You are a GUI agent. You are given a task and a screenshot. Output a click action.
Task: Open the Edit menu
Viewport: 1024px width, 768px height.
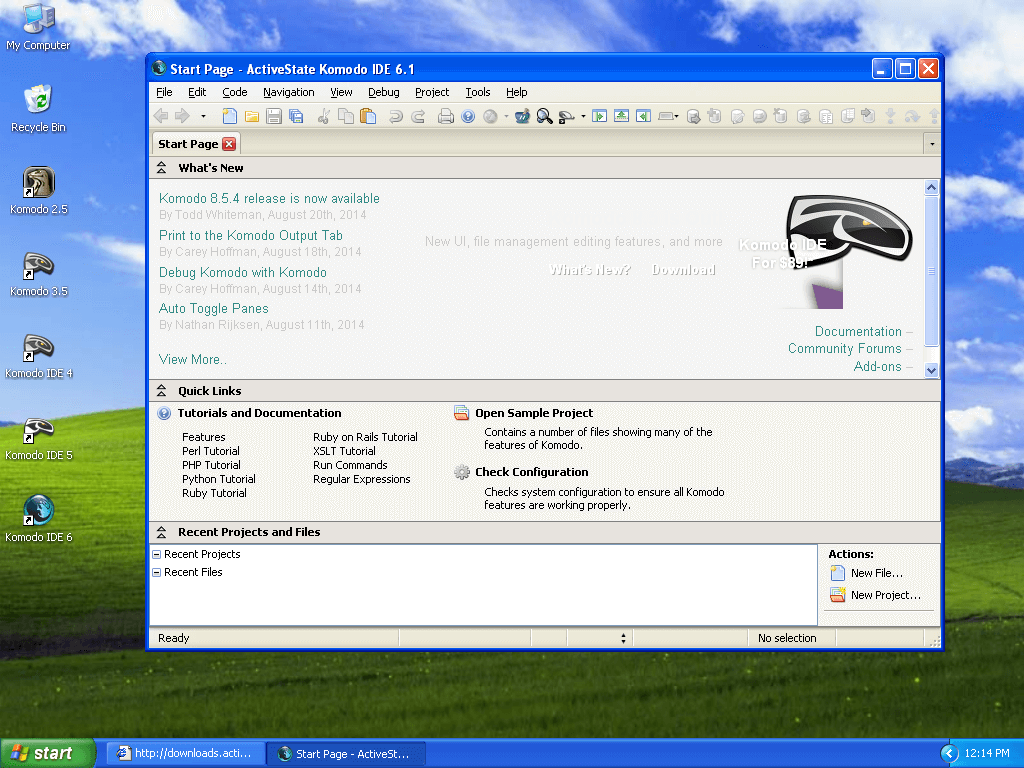pyautogui.click(x=197, y=92)
